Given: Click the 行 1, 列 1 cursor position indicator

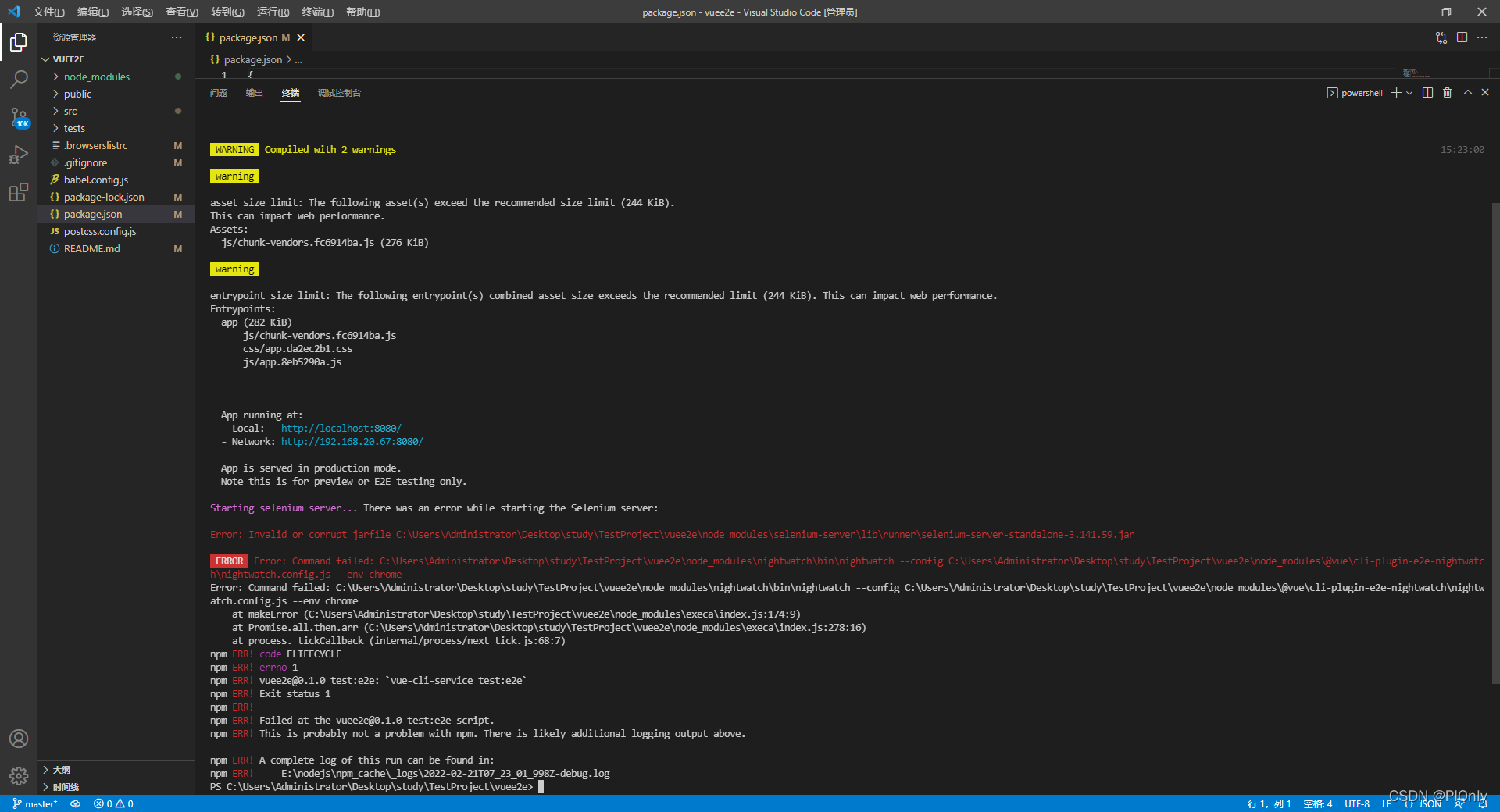Looking at the screenshot, I should click(1269, 803).
